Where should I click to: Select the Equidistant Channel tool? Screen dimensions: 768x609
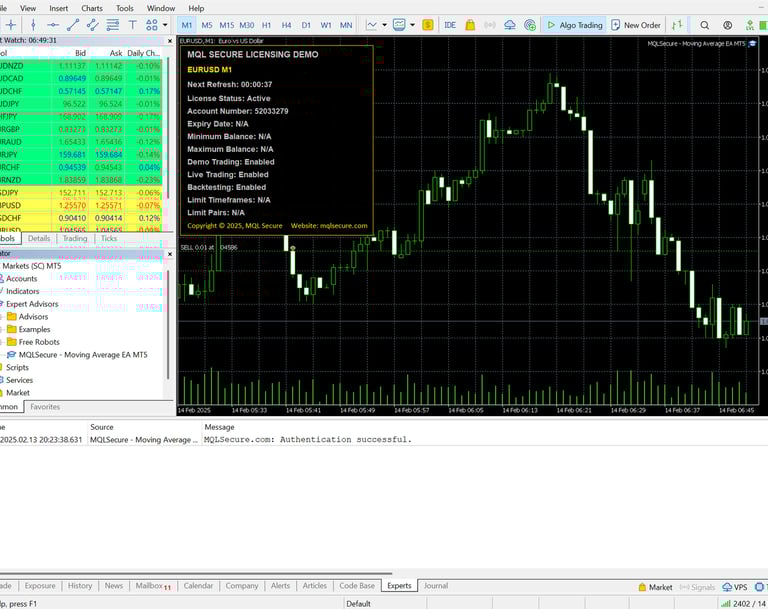tap(93, 25)
